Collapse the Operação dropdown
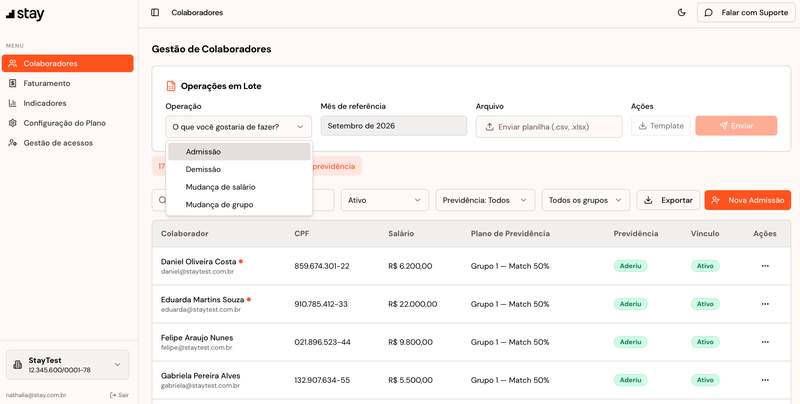 [238, 127]
